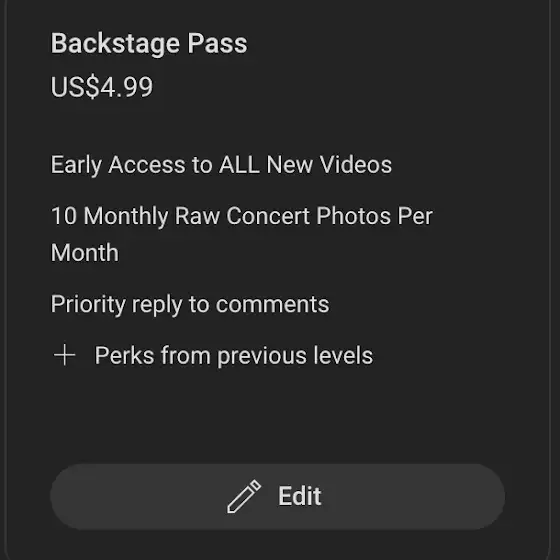The width and height of the screenshot is (560, 560).
Task: Expand perks with the plus icon
Action: point(64,355)
